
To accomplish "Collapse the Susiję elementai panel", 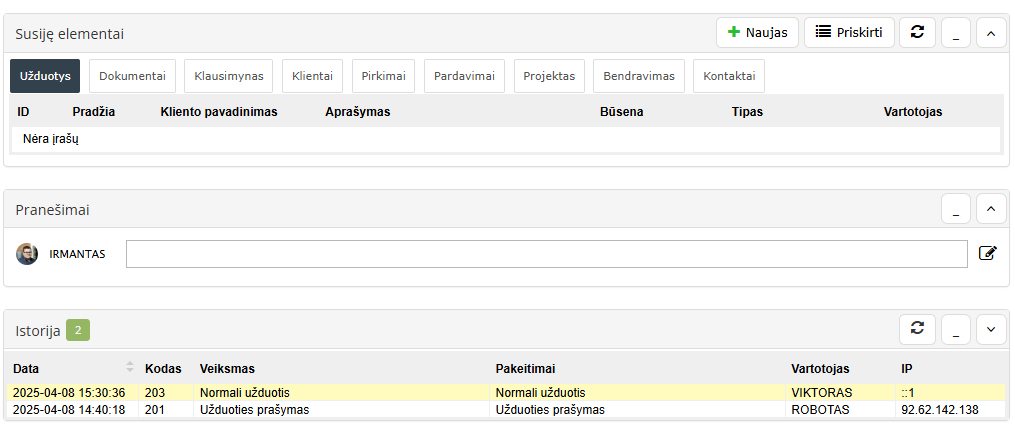I will click(x=990, y=33).
